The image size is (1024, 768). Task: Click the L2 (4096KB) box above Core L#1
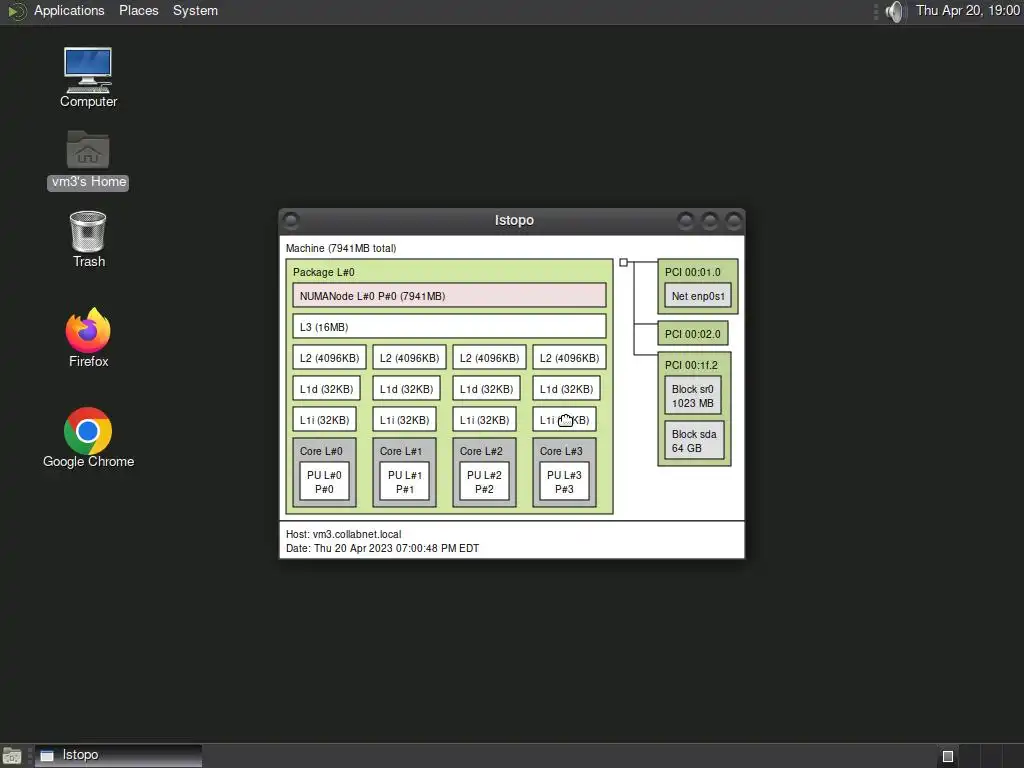click(409, 358)
